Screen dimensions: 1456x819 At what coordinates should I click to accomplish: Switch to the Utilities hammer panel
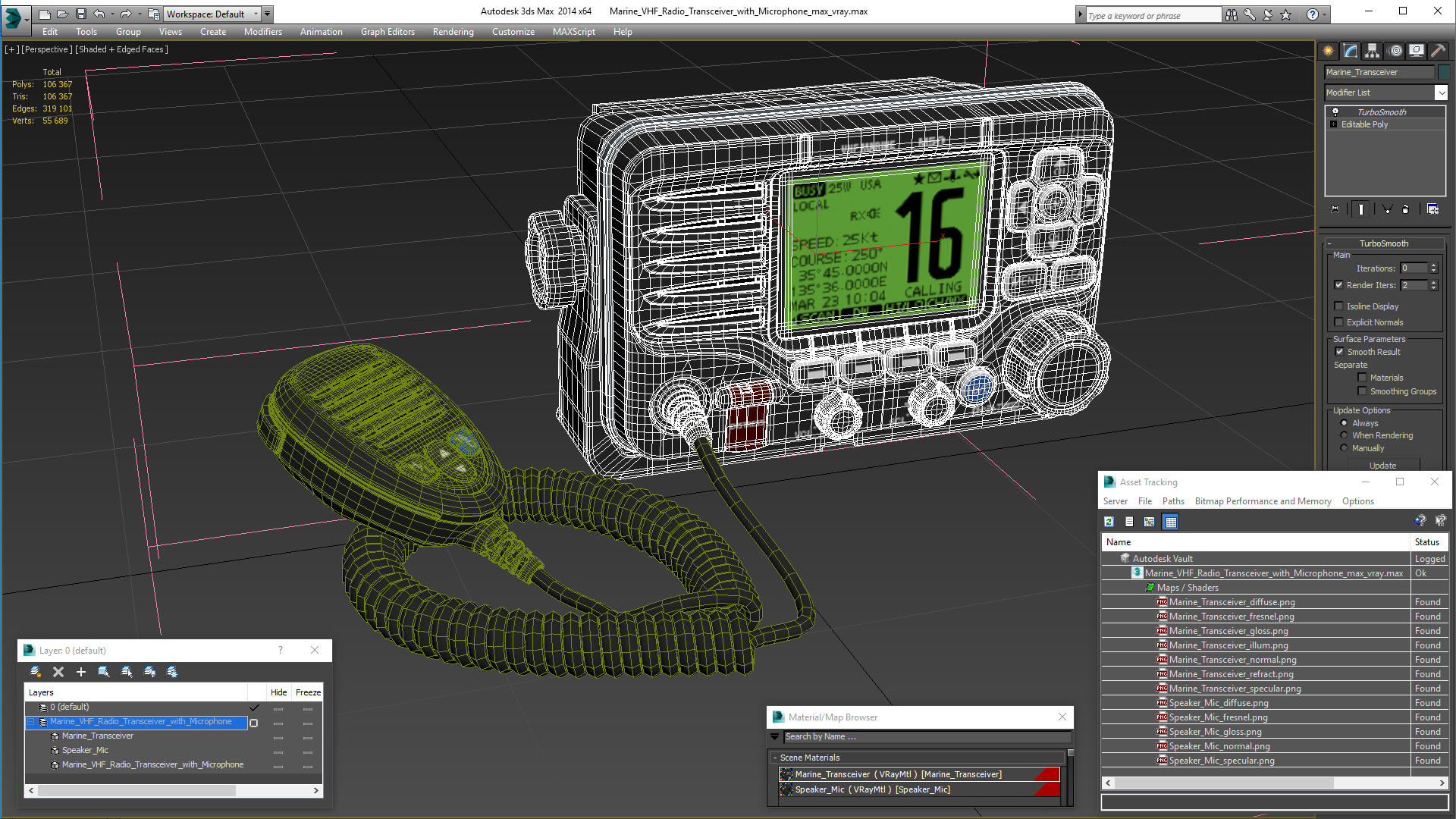click(x=1438, y=51)
